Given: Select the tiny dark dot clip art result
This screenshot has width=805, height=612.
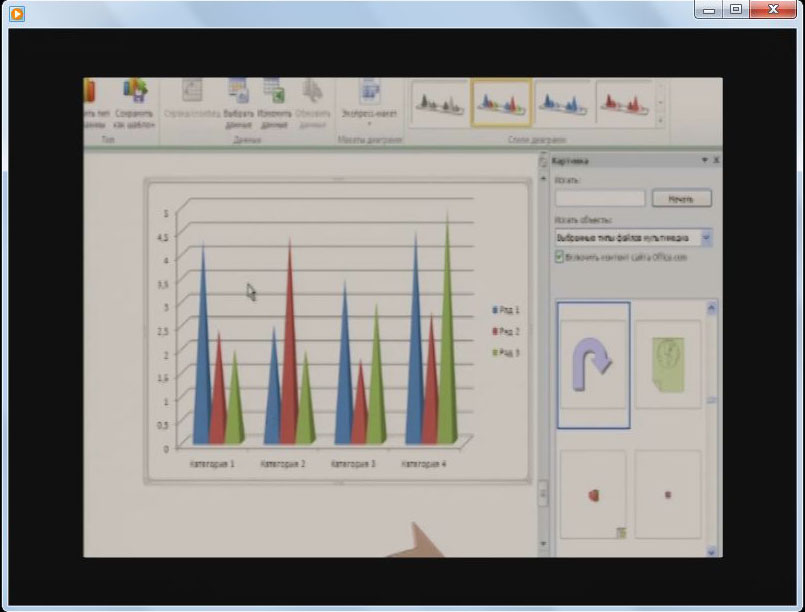Looking at the screenshot, I should [668, 495].
